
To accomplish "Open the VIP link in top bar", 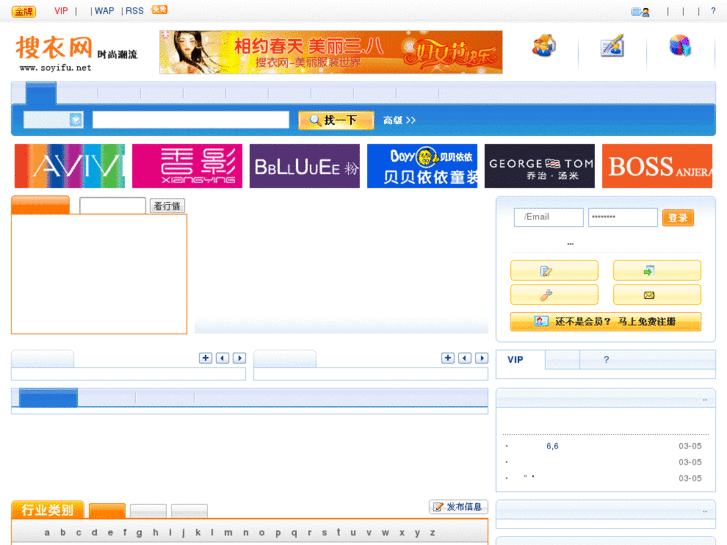I will pyautogui.click(x=61, y=11).
